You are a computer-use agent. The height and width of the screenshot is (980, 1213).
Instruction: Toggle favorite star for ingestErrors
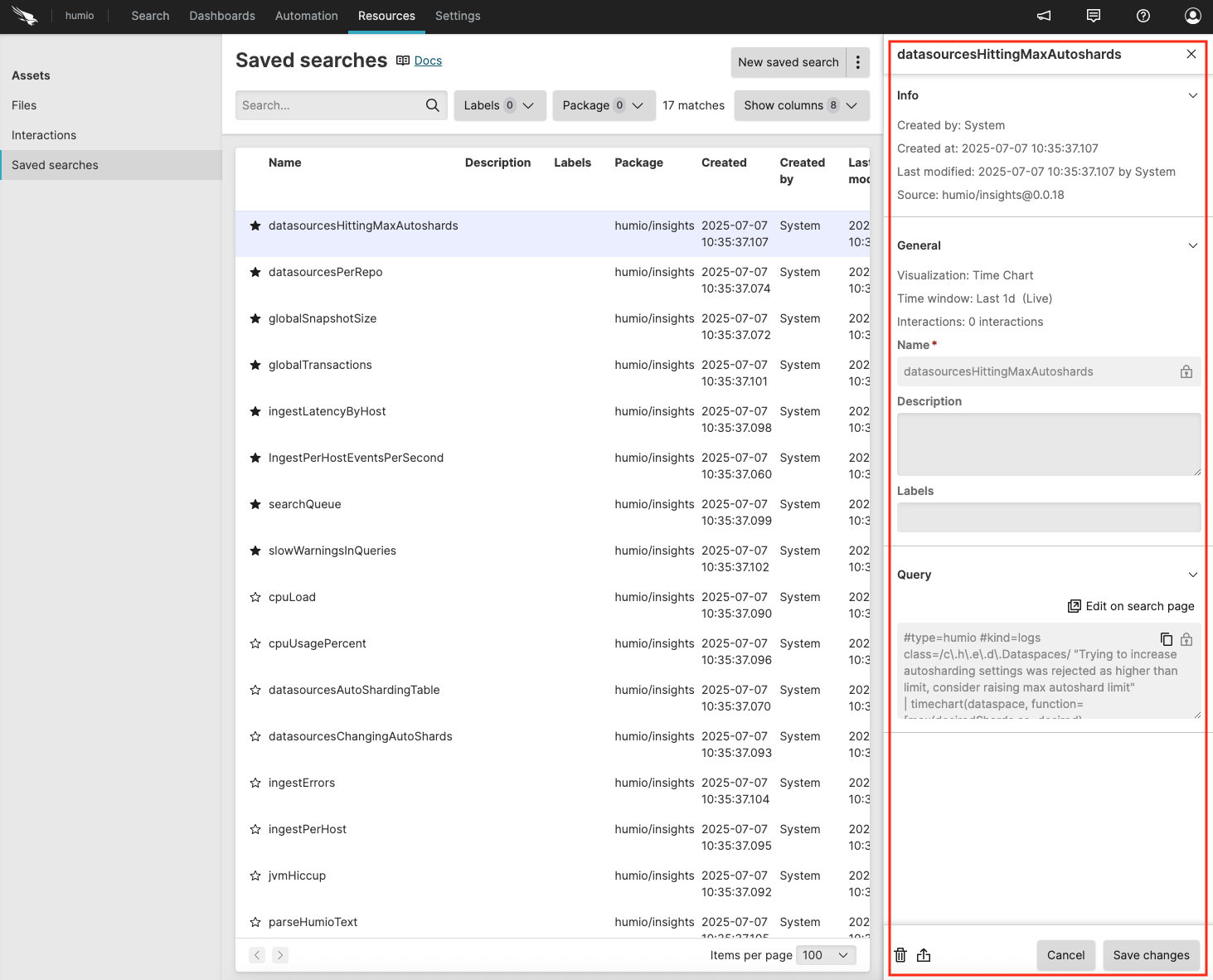[255, 784]
